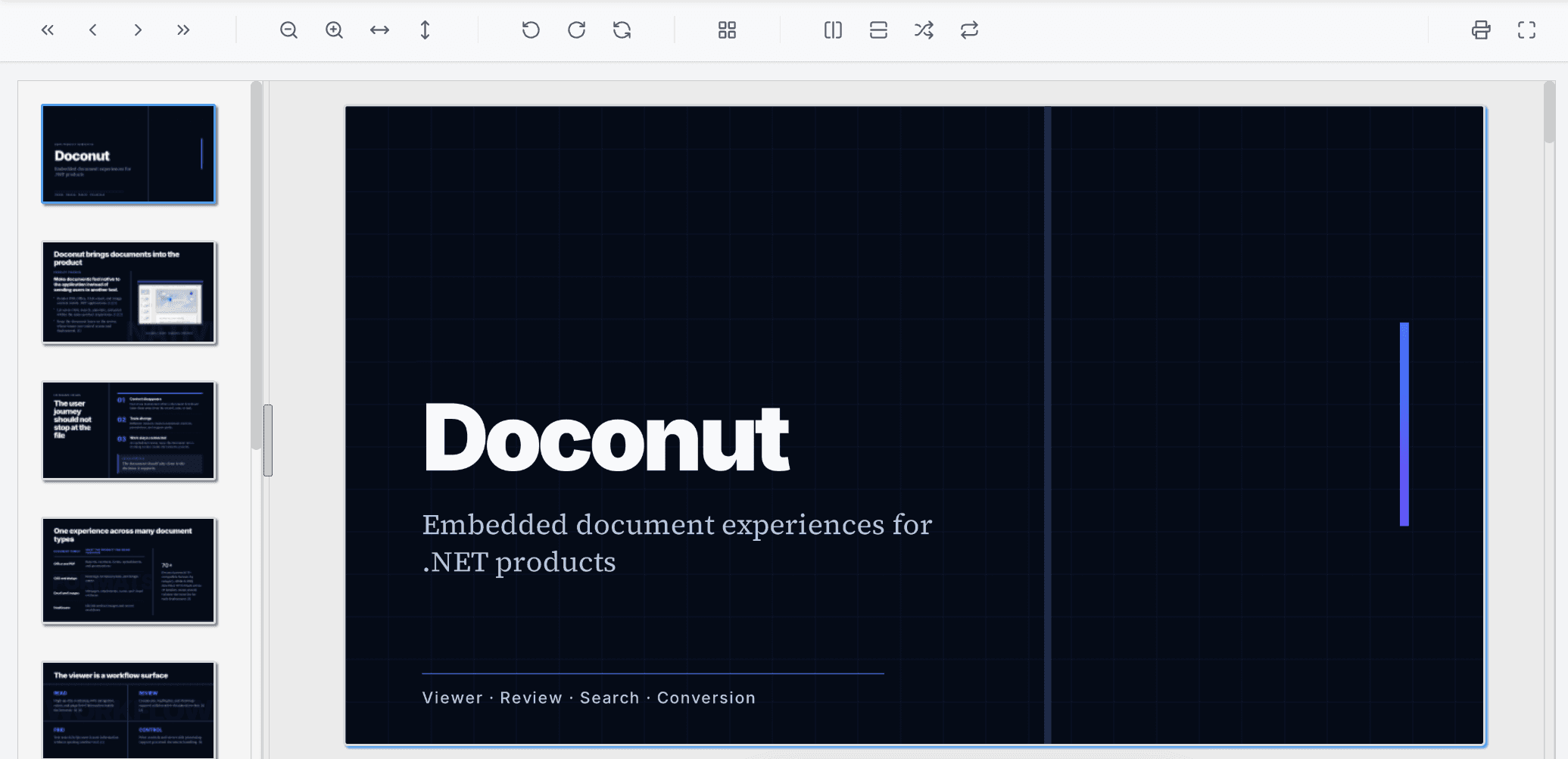The height and width of the screenshot is (759, 1568).
Task: Print the document
Action: coord(1481,30)
